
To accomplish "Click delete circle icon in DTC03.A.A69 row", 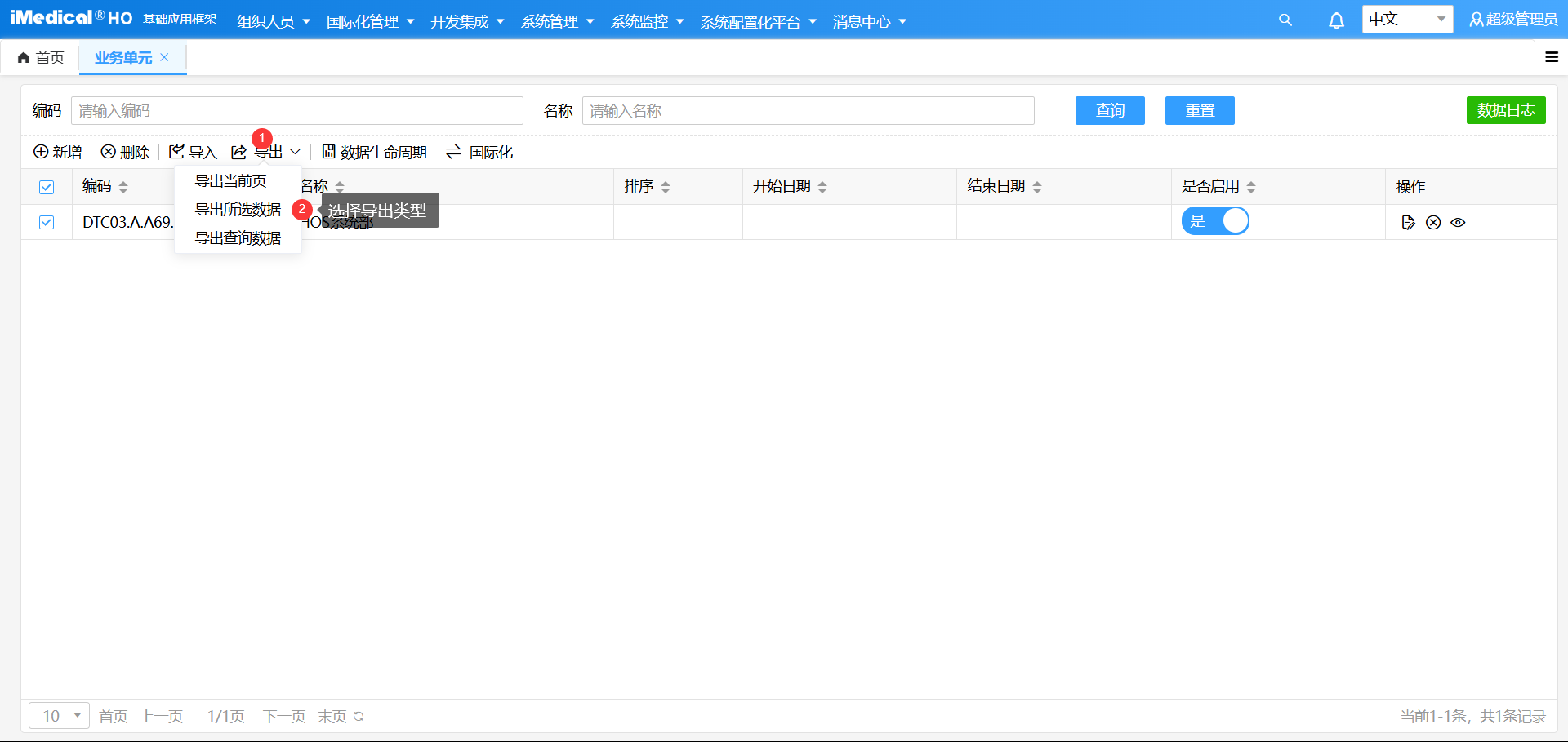I will tap(1433, 222).
